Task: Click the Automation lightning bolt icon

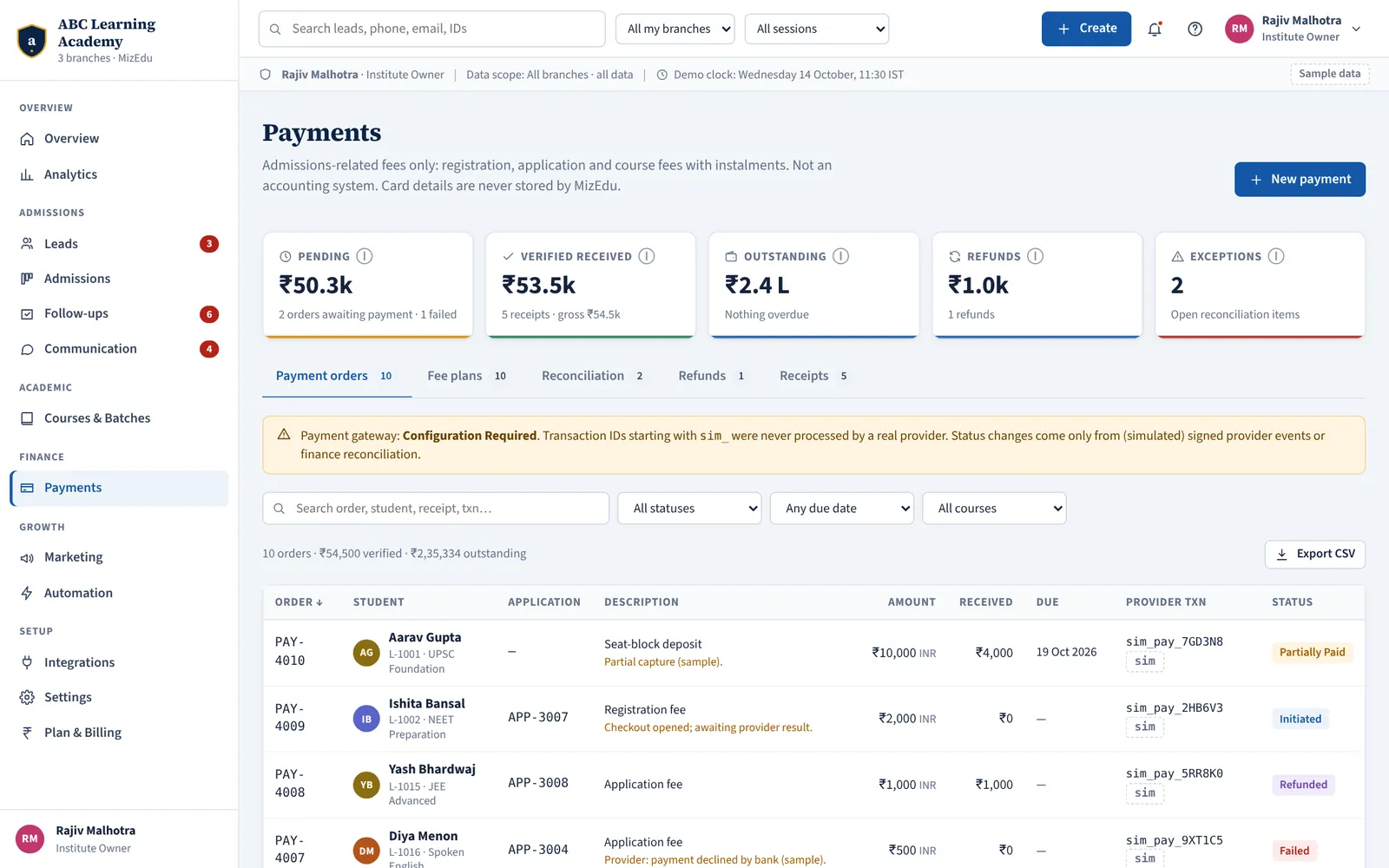Action: coord(27,593)
